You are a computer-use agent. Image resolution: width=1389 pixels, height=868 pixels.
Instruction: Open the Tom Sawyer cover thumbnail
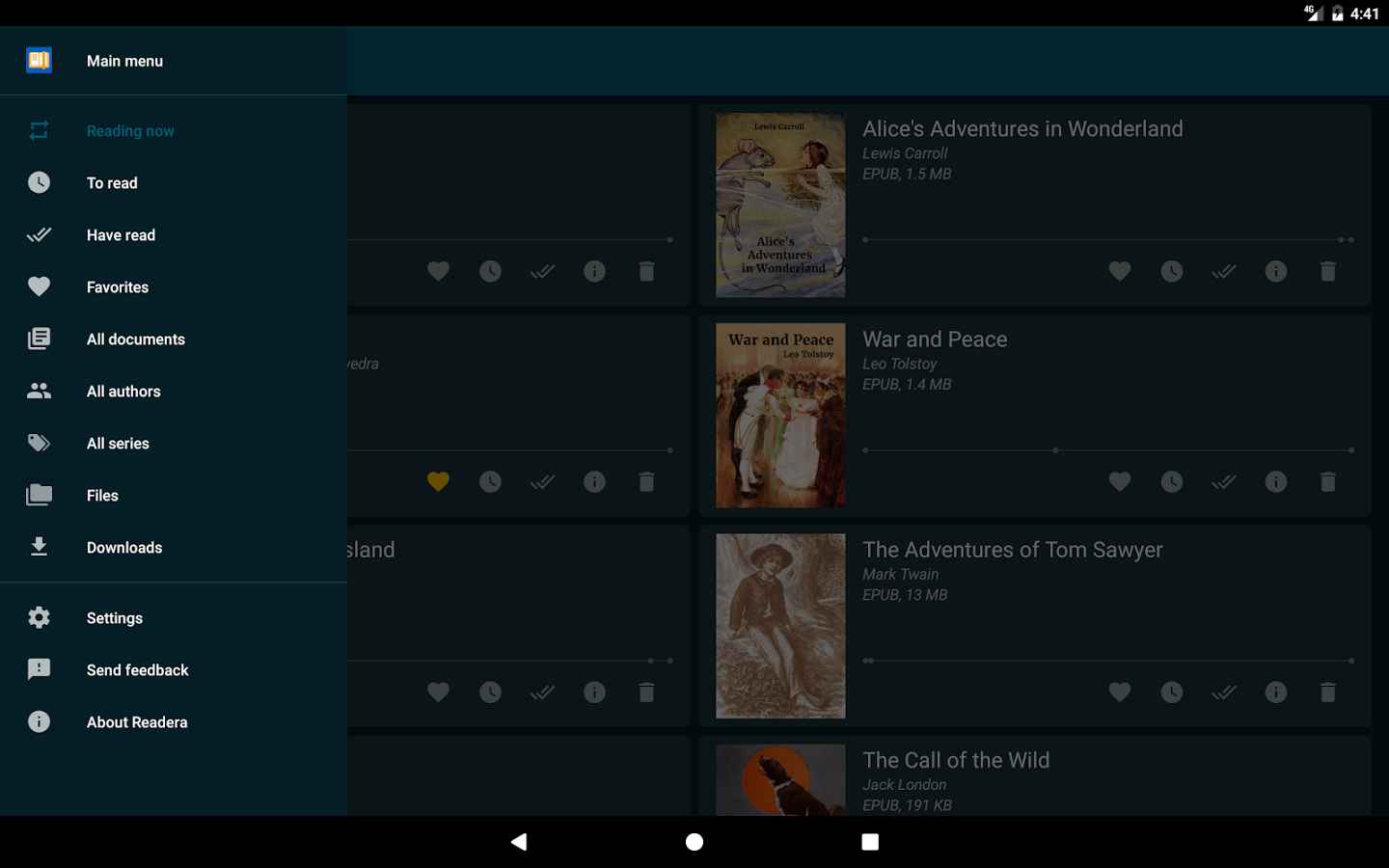[x=780, y=625]
